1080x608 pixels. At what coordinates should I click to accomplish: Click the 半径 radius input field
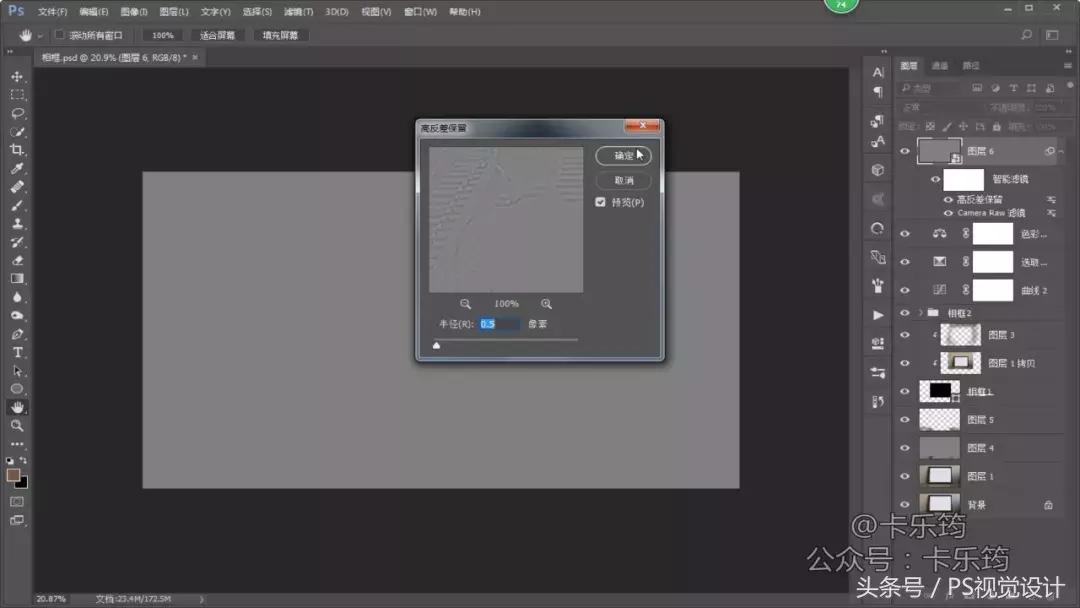click(x=500, y=323)
